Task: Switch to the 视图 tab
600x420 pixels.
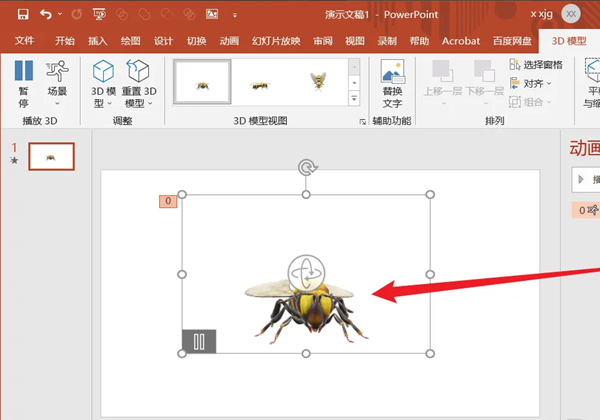Action: click(x=355, y=41)
